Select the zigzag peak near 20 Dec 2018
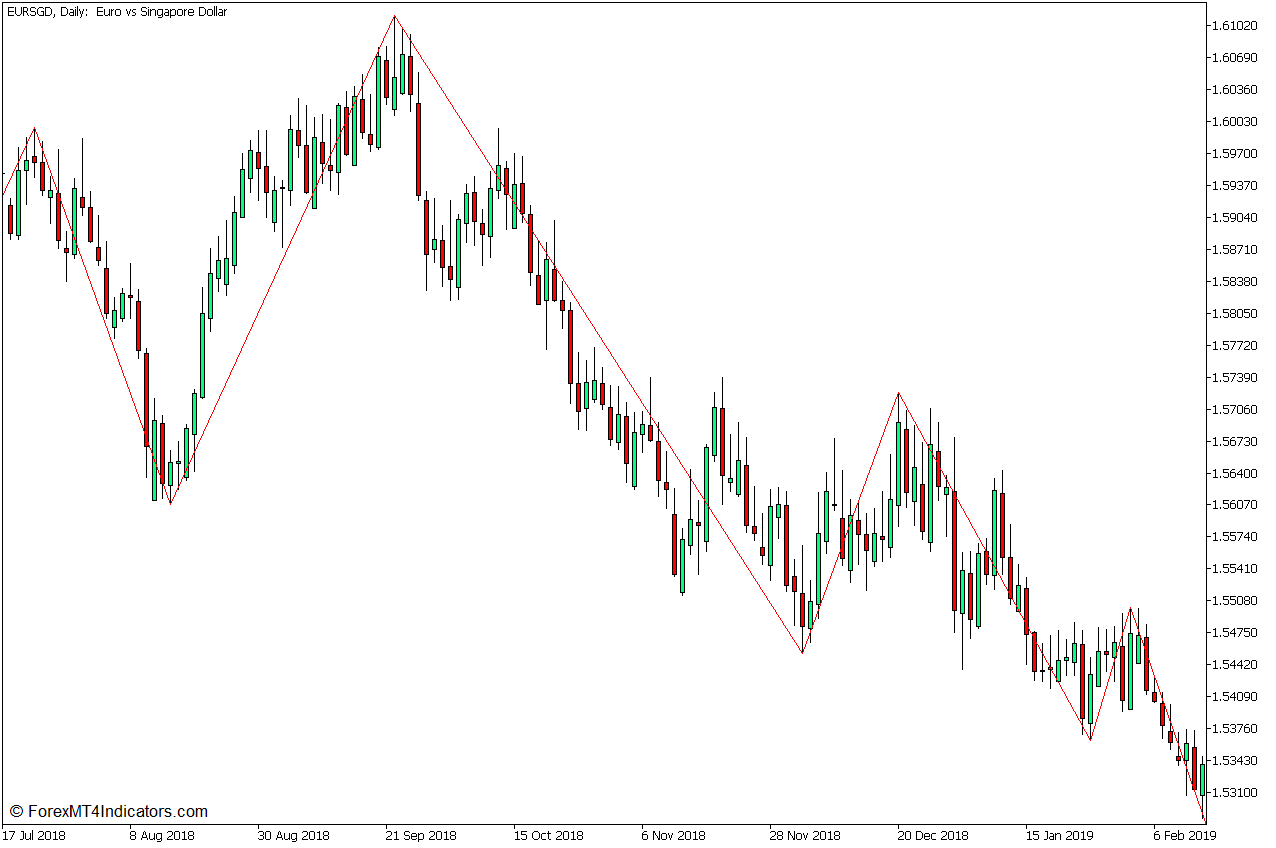The width and height of the screenshot is (1276, 848). [898, 393]
